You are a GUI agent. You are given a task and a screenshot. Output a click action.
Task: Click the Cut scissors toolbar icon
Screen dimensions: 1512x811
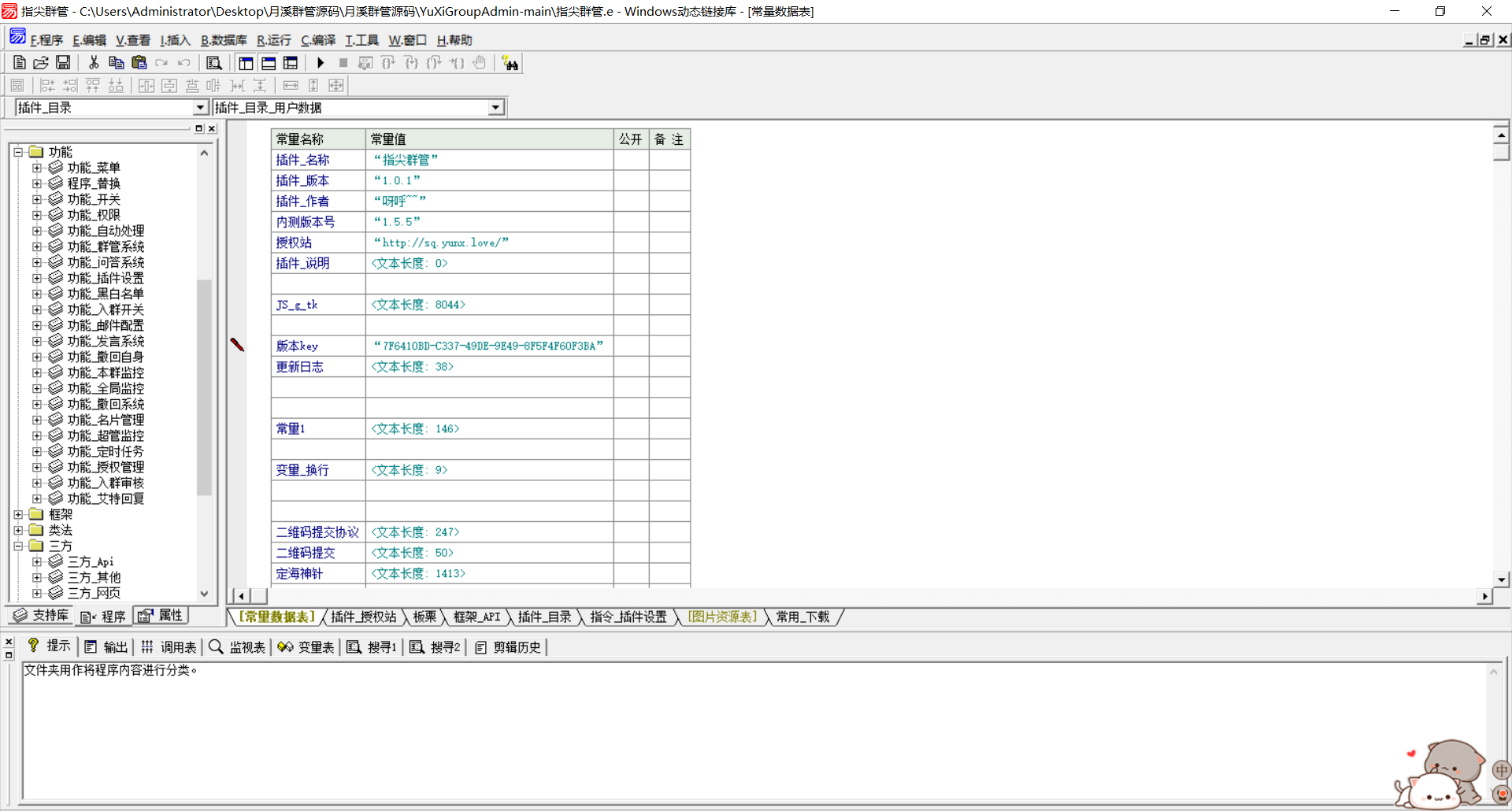point(94,63)
